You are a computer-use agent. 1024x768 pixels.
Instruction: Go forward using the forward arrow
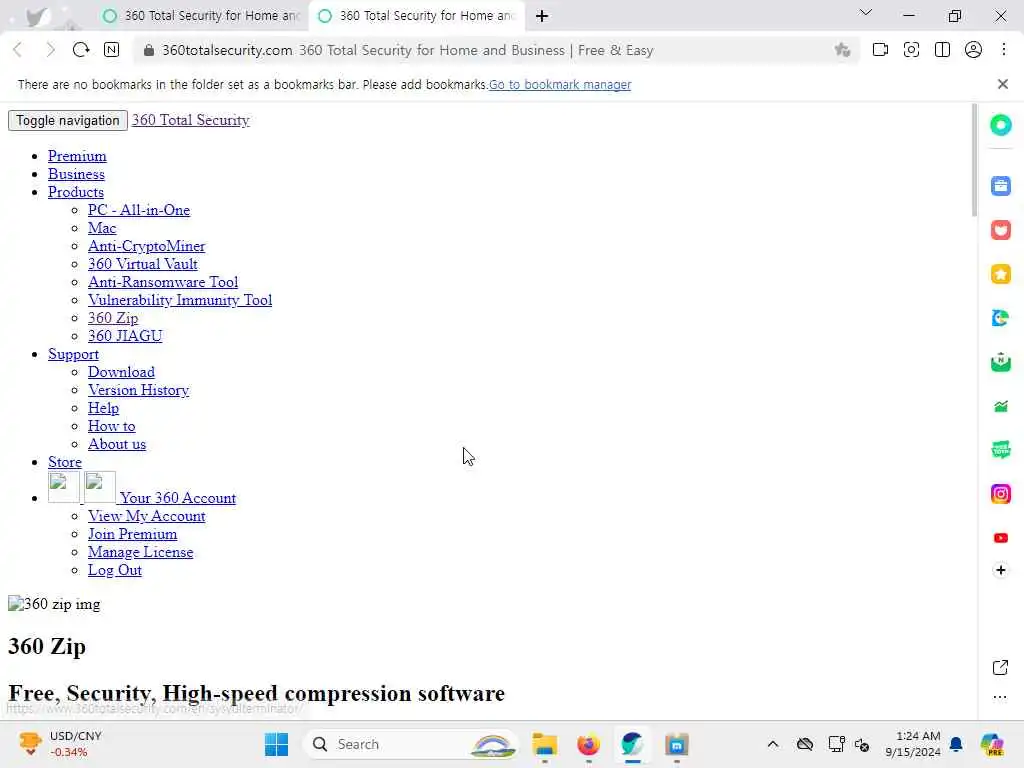(50, 50)
